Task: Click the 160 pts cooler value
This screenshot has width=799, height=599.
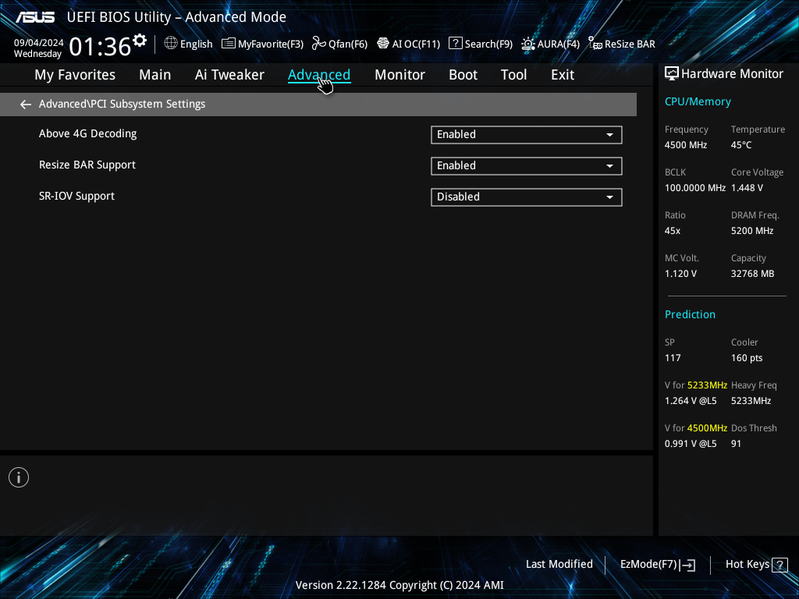Action: pos(747,358)
